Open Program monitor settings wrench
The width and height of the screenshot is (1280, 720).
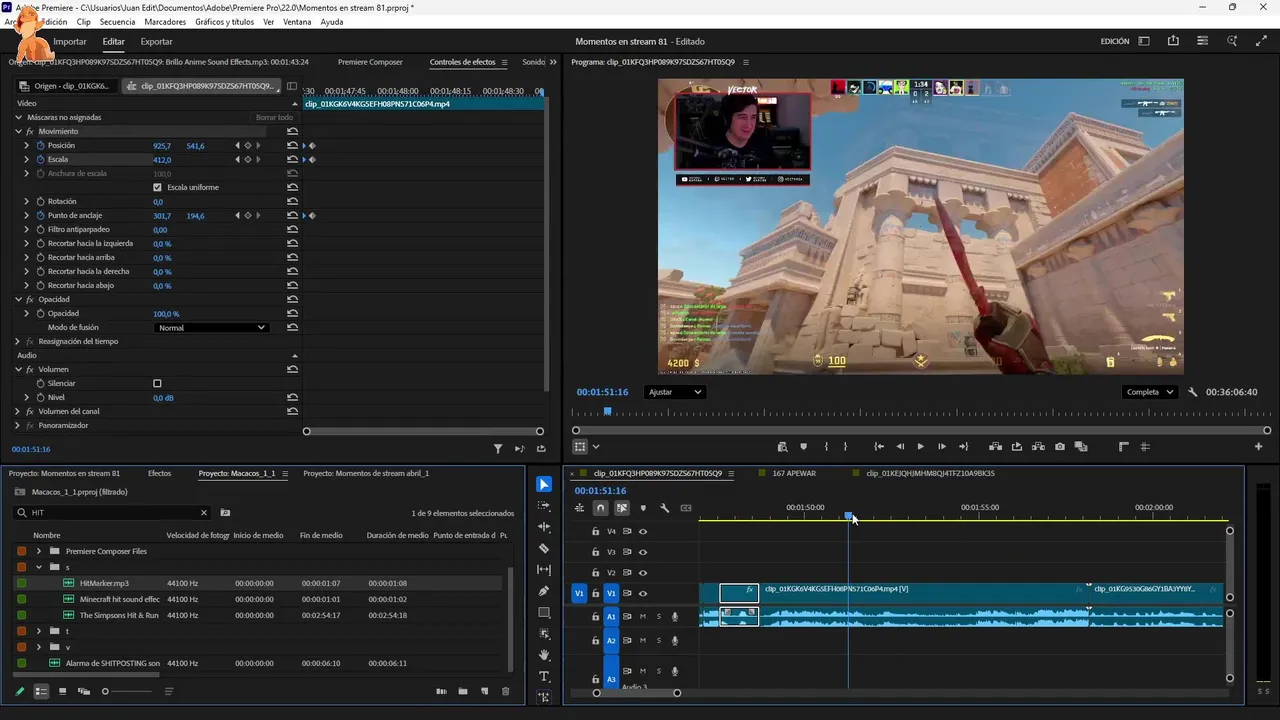[x=1193, y=392]
